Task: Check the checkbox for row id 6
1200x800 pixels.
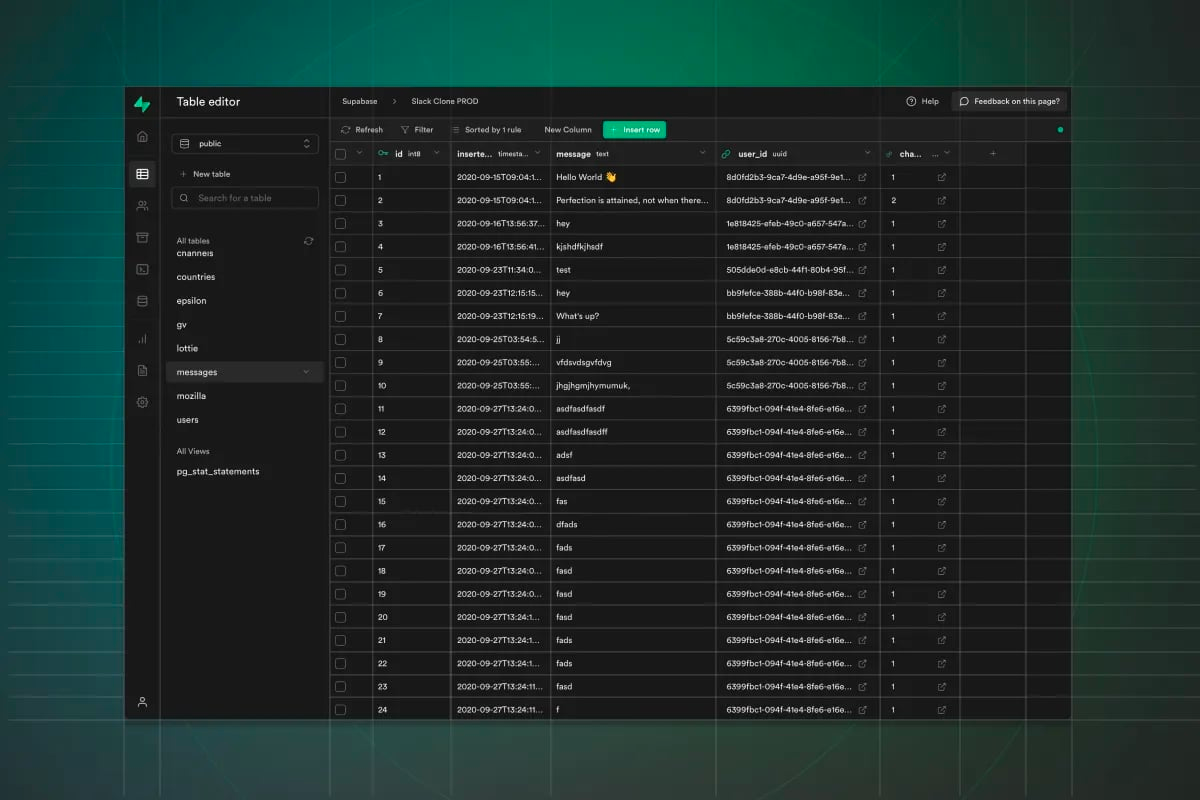Action: coord(341,293)
